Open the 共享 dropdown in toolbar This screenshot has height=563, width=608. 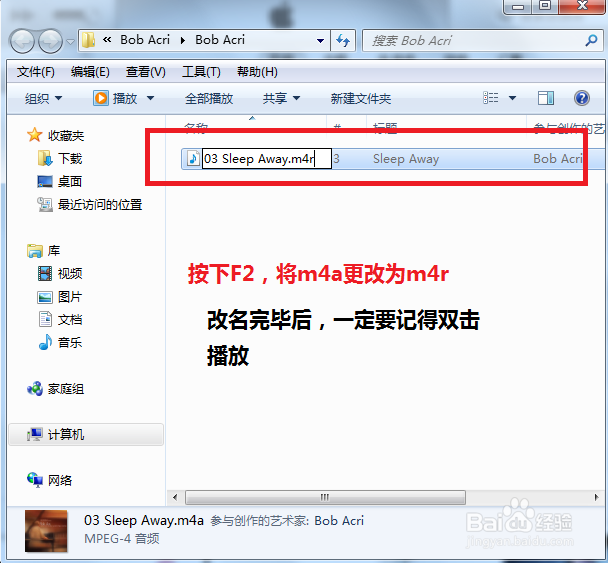pyautogui.click(x=282, y=98)
